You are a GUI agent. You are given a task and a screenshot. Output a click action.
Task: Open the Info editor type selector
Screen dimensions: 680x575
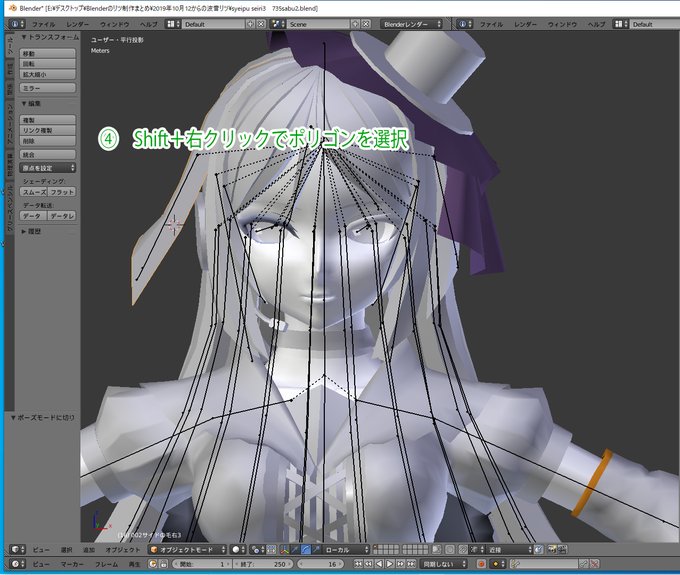click(17, 24)
